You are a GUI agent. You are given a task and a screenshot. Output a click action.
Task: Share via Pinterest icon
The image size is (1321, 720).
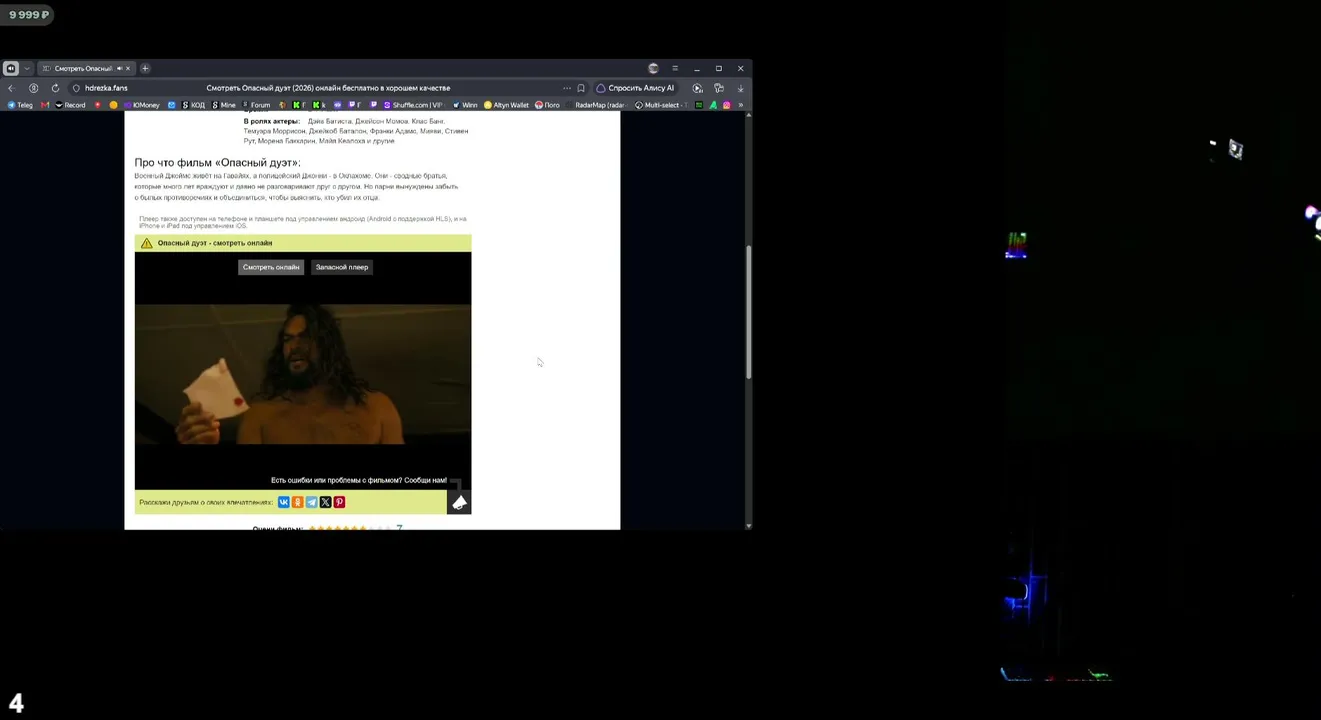(x=340, y=502)
